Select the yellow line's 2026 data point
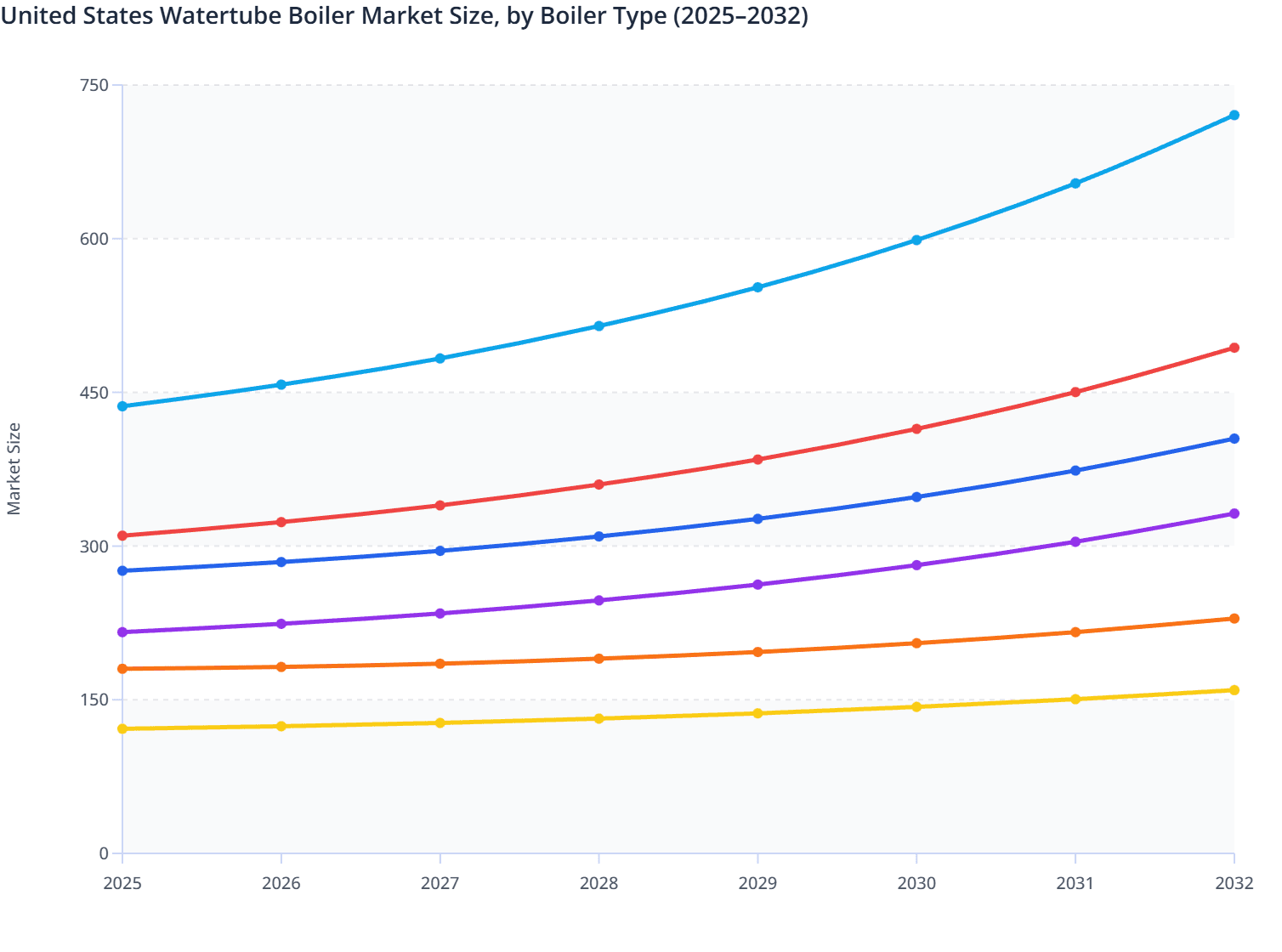The height and width of the screenshot is (952, 1282). point(281,726)
